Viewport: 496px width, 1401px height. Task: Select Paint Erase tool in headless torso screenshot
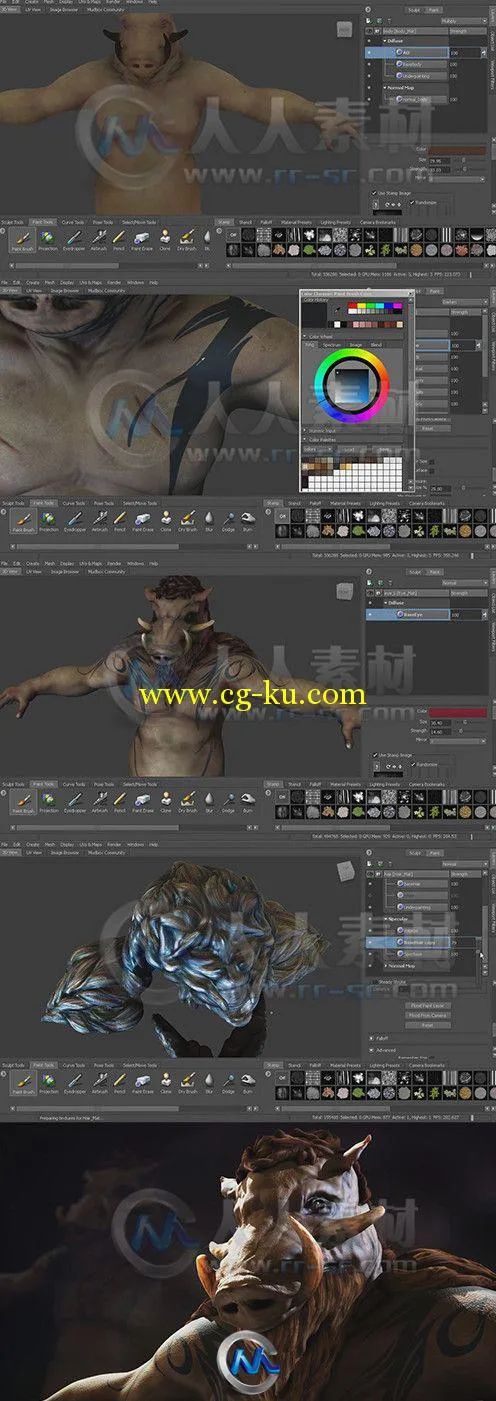142,240
